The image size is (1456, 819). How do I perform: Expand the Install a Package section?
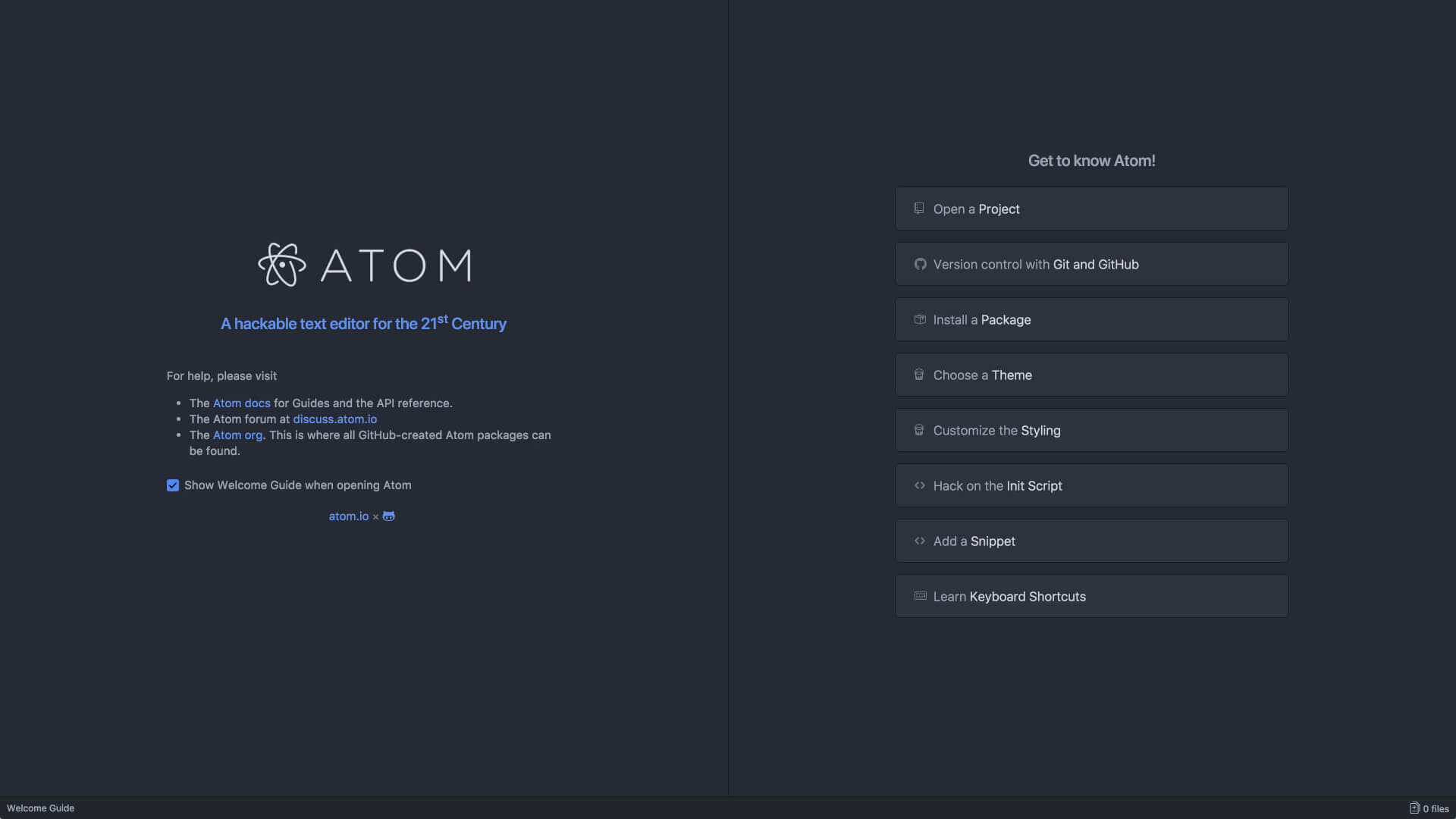[x=1092, y=319]
